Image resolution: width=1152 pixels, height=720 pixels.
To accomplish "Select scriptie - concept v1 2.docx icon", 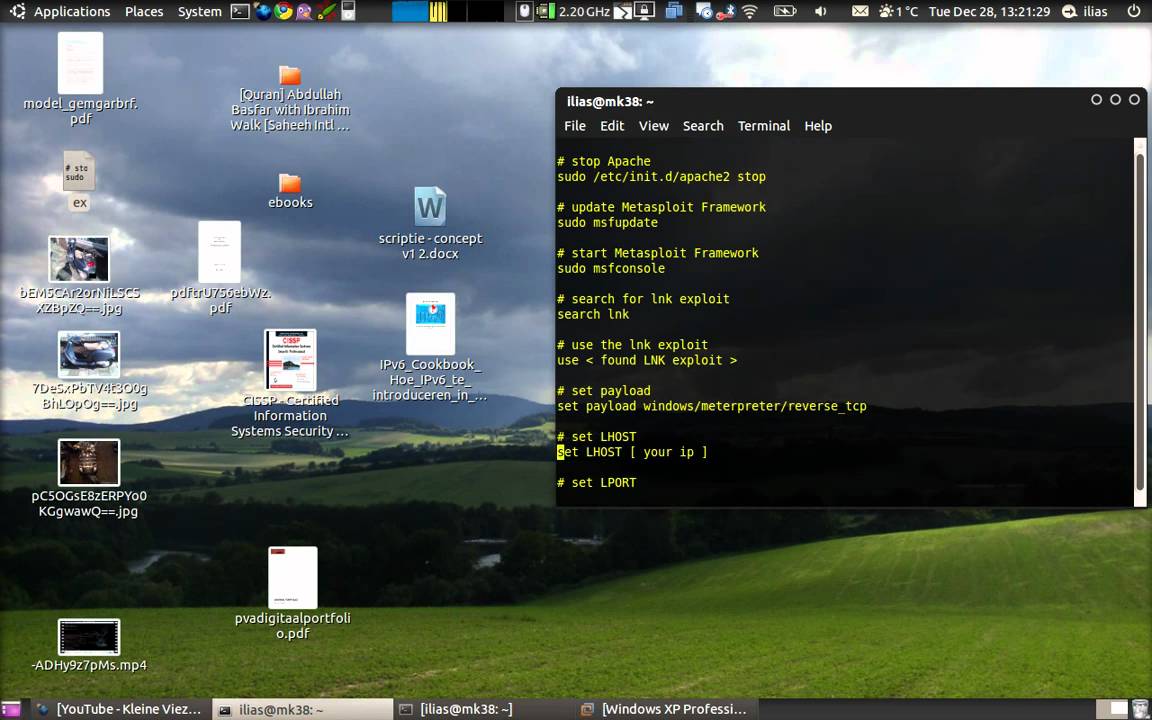I will click(x=431, y=223).
